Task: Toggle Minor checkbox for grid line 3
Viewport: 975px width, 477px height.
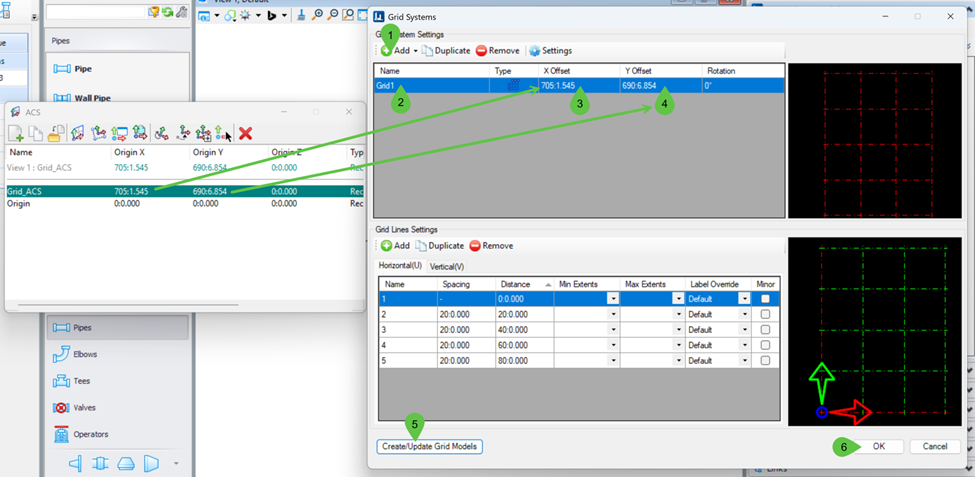Action: coord(765,330)
